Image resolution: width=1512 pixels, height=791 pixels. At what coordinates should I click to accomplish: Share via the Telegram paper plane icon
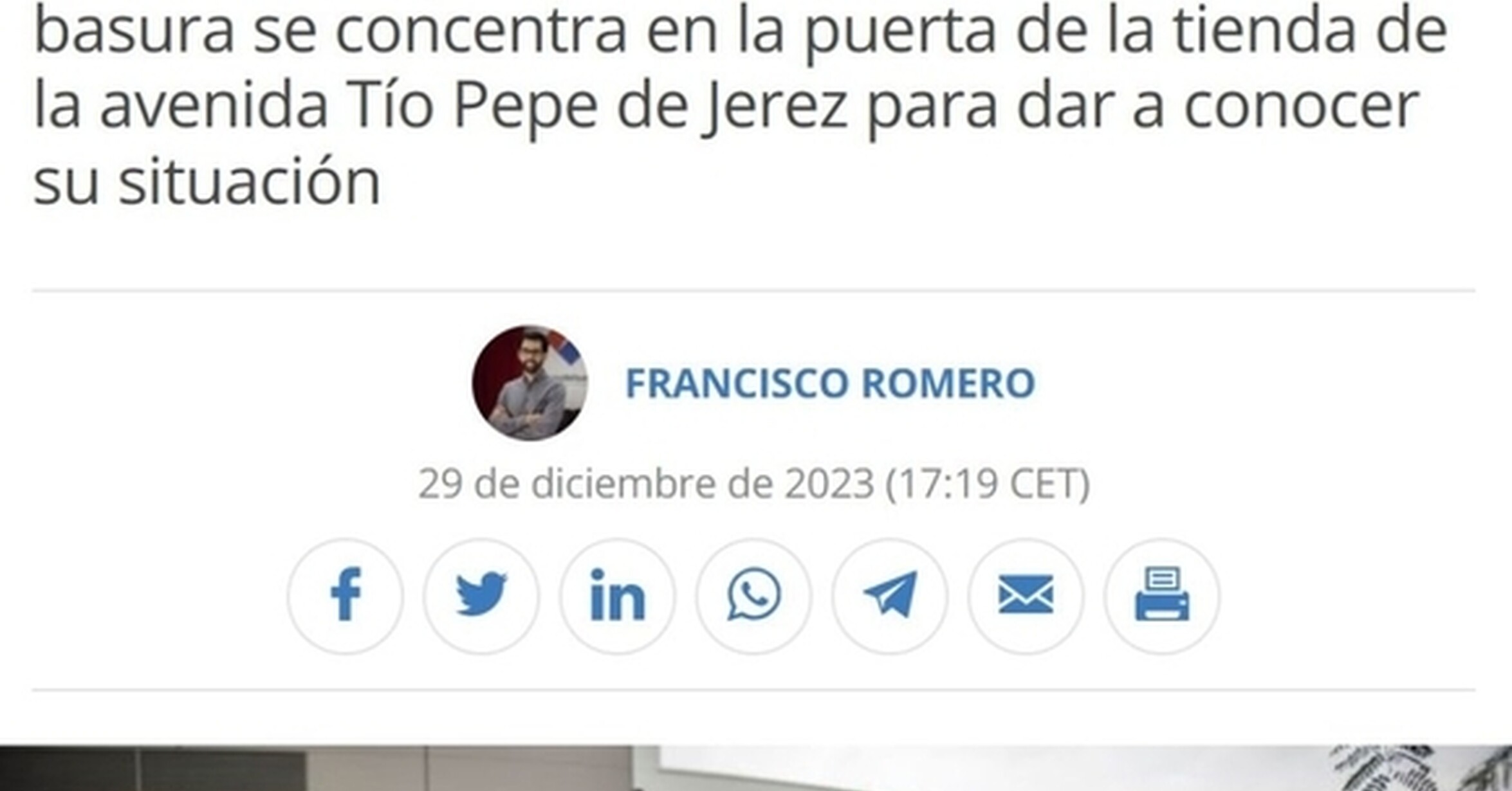pyautogui.click(x=890, y=596)
